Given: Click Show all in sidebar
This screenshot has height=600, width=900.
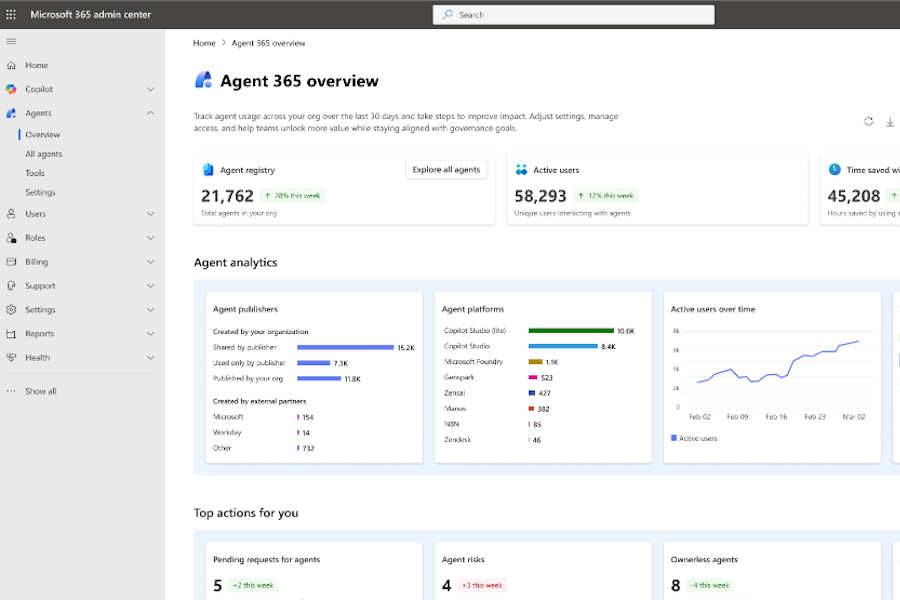Looking at the screenshot, I should pyautogui.click(x=40, y=391).
